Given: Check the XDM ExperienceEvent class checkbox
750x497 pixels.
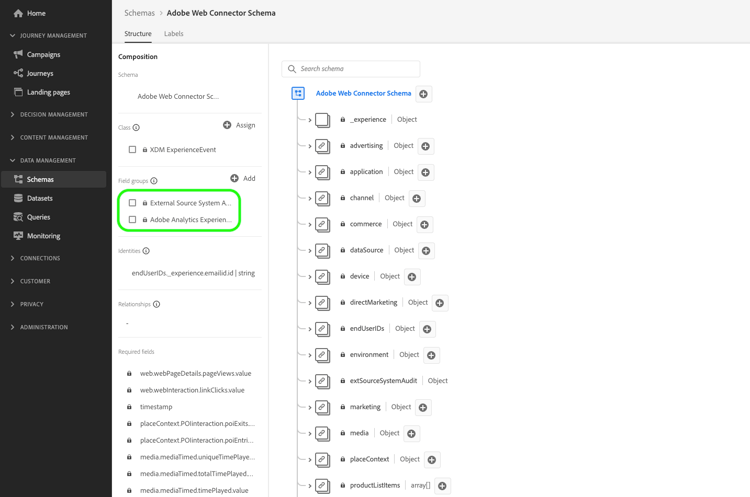Looking at the screenshot, I should [x=132, y=150].
